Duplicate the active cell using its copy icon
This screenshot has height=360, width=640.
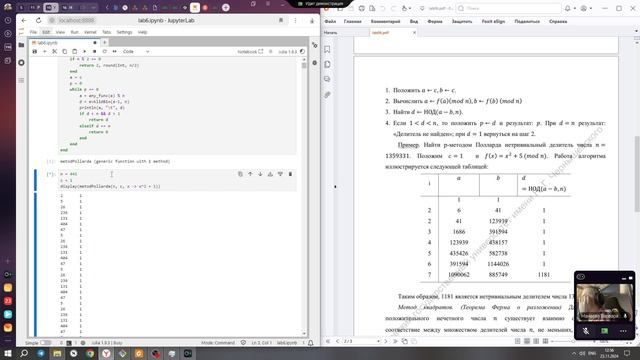240,174
